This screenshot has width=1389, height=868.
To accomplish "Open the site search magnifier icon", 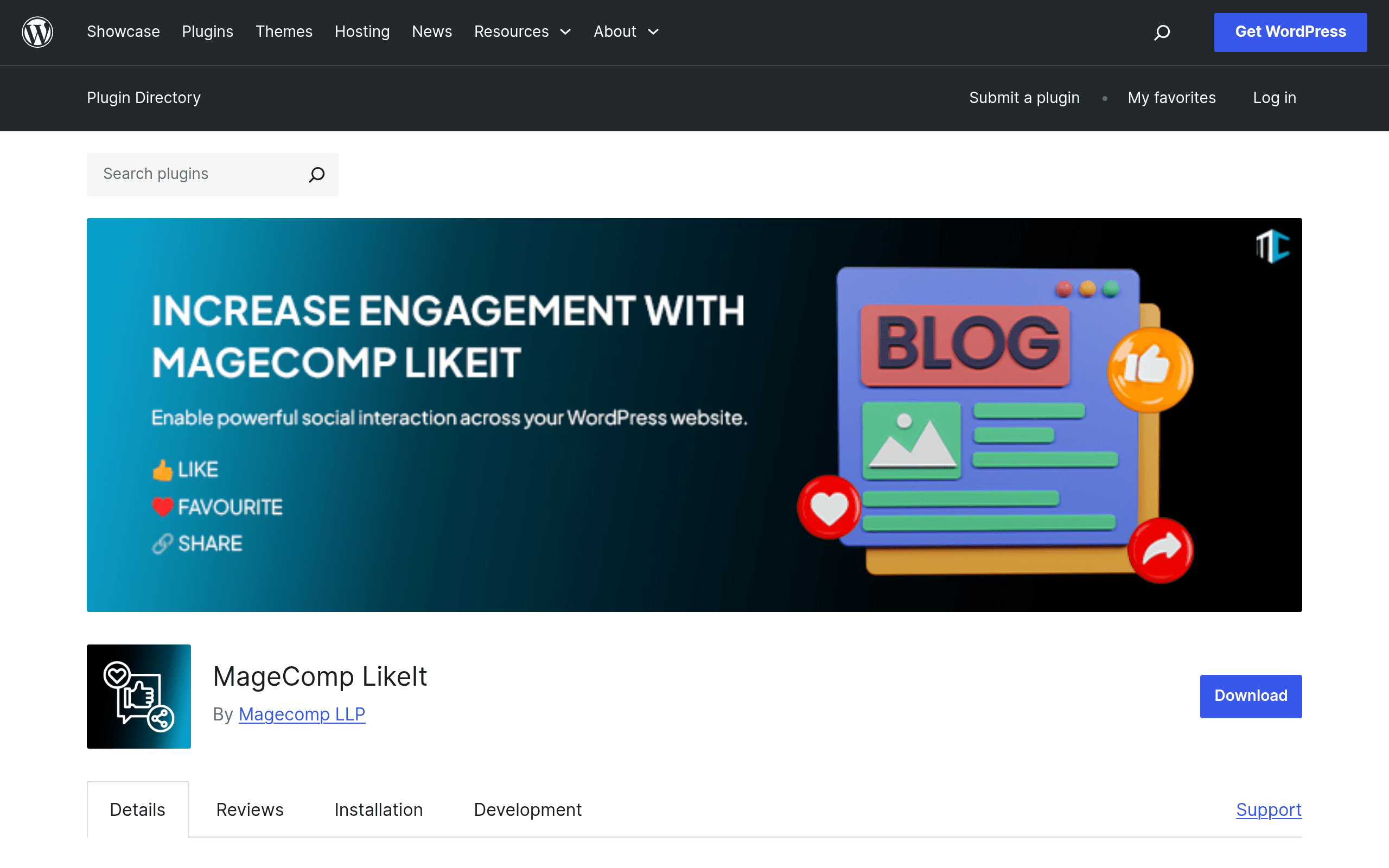I will pos(1162,32).
